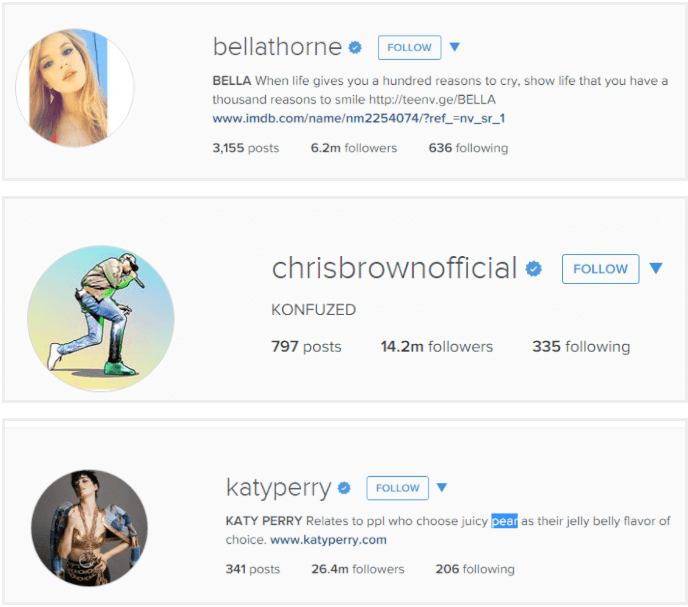Viewport: 688px width, 607px height.
Task: Expand dropdown arrow beside bellathorne's Follow button
Action: [455, 47]
